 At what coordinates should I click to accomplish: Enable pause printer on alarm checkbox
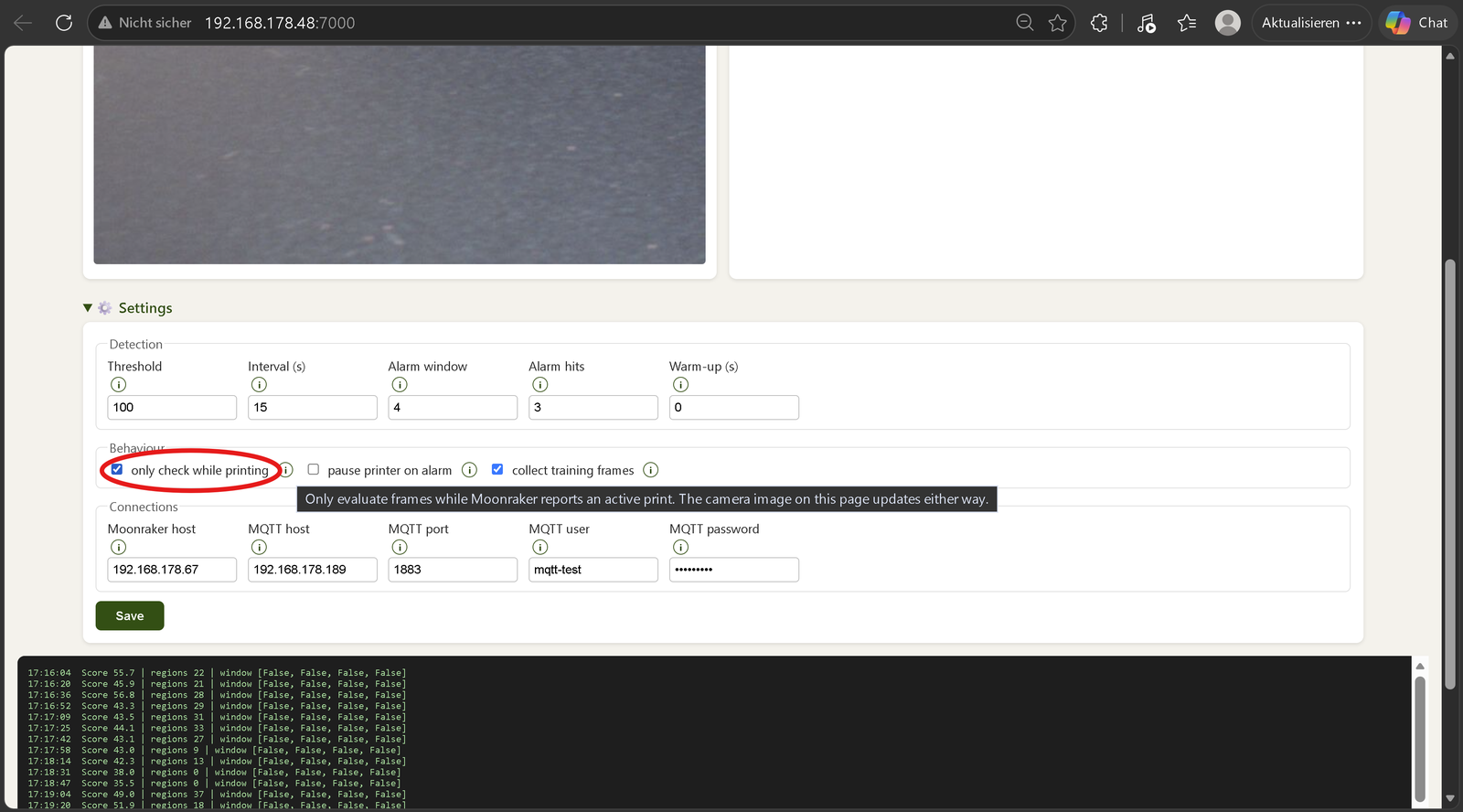314,469
